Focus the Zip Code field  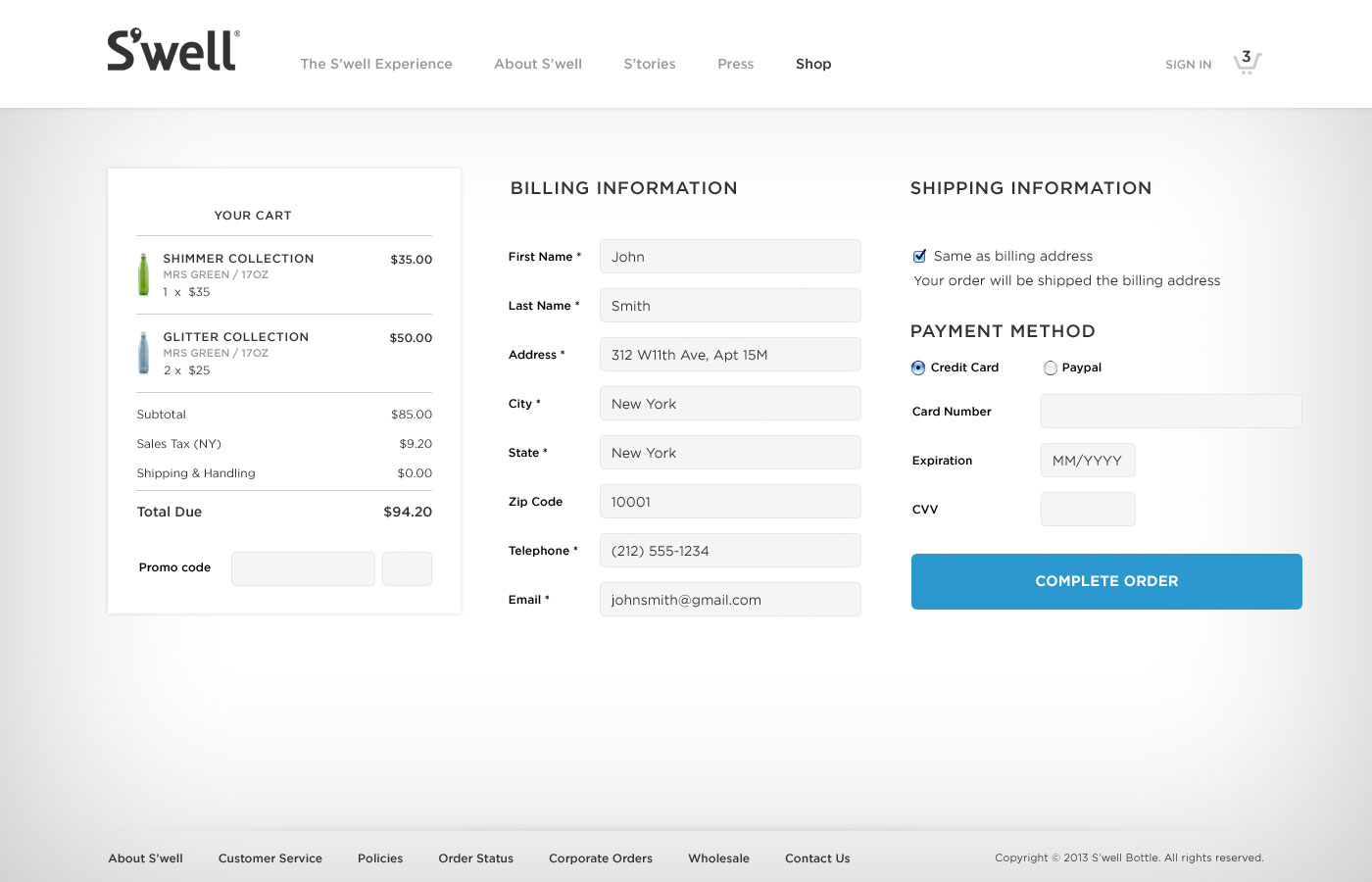tap(730, 502)
